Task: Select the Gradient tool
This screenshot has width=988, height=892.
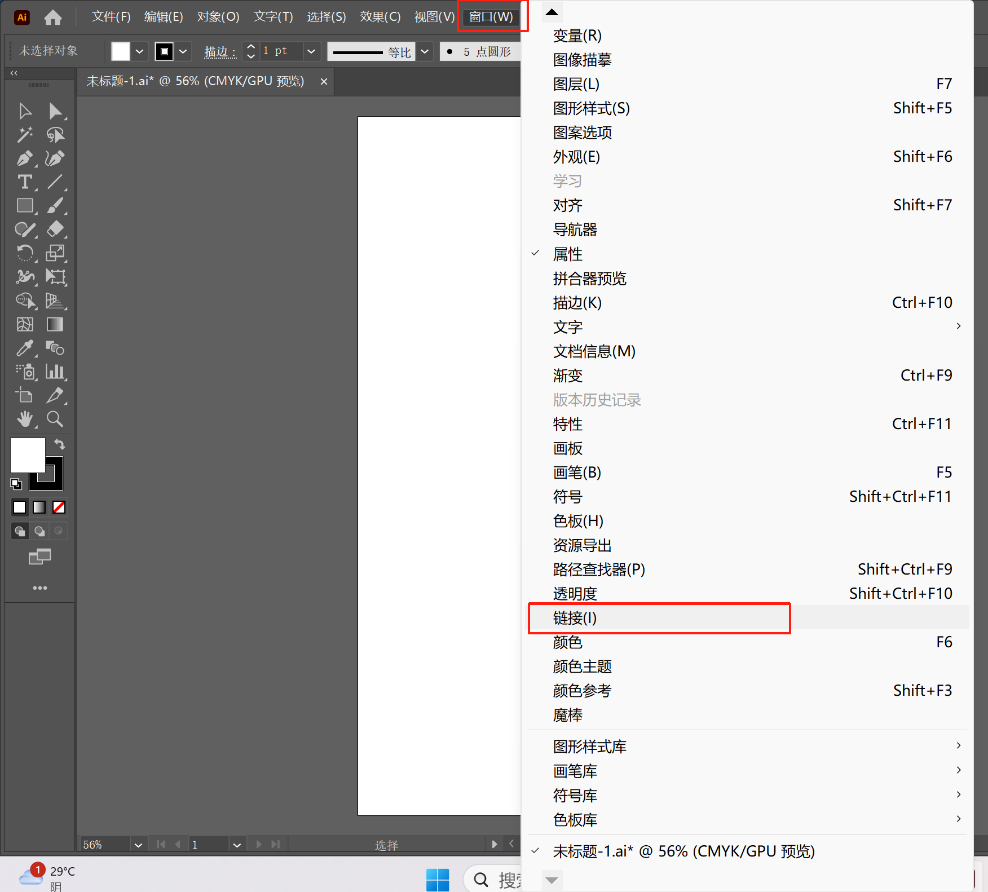Action: pos(56,324)
